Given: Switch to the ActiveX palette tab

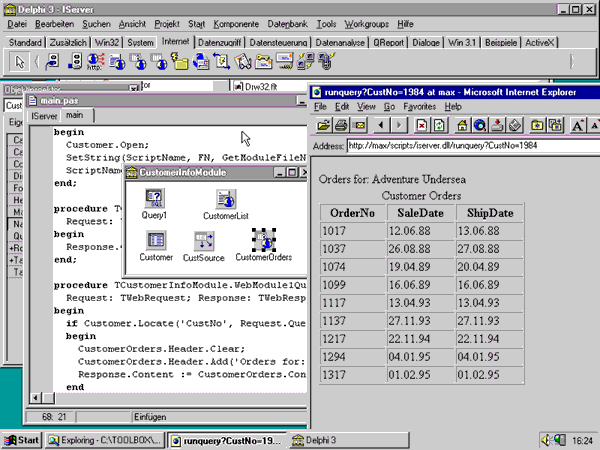Looking at the screenshot, I should [540, 42].
